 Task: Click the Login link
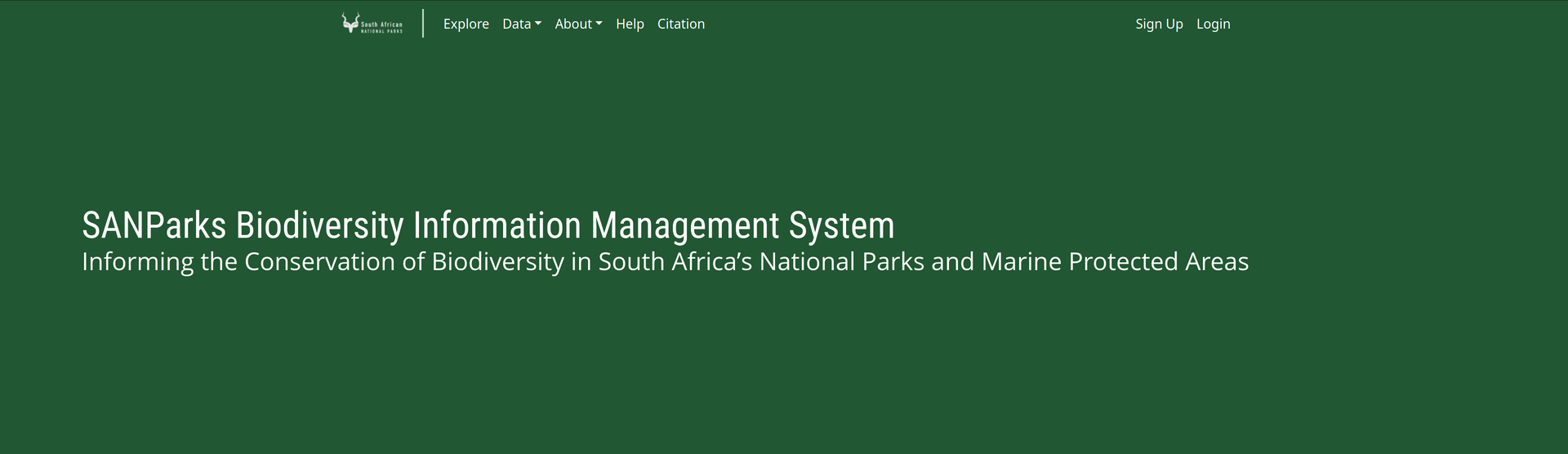pos(1213,24)
